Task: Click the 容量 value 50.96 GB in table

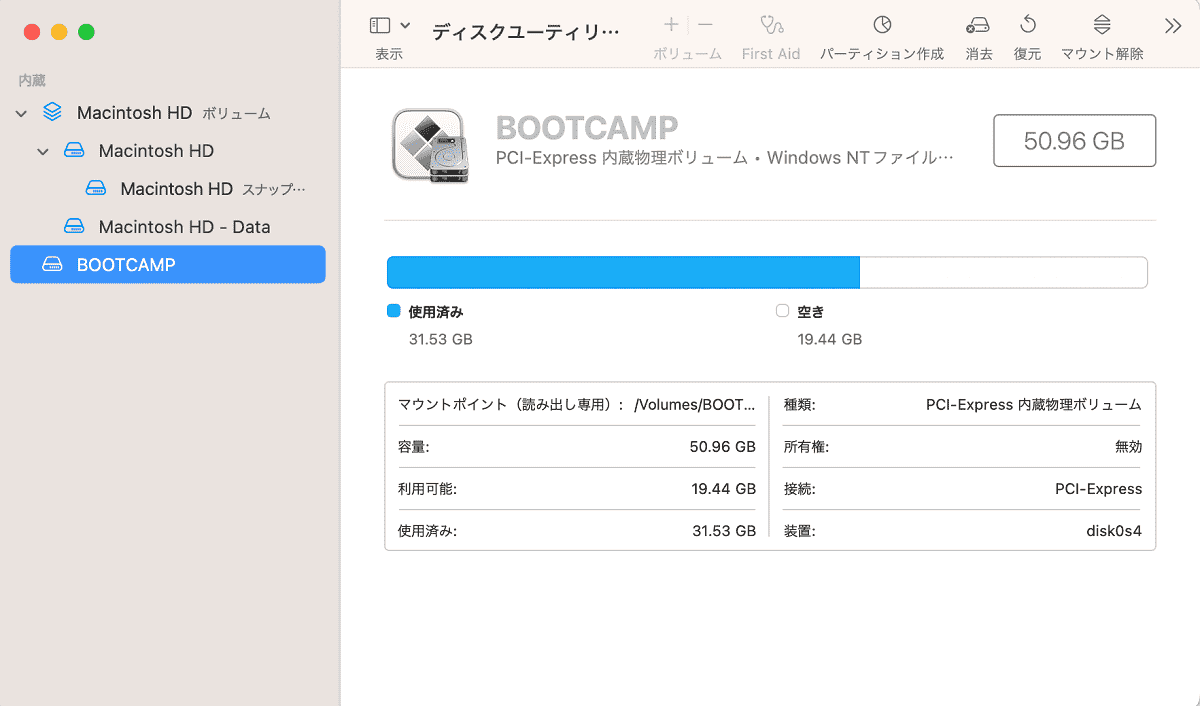Action: point(722,447)
